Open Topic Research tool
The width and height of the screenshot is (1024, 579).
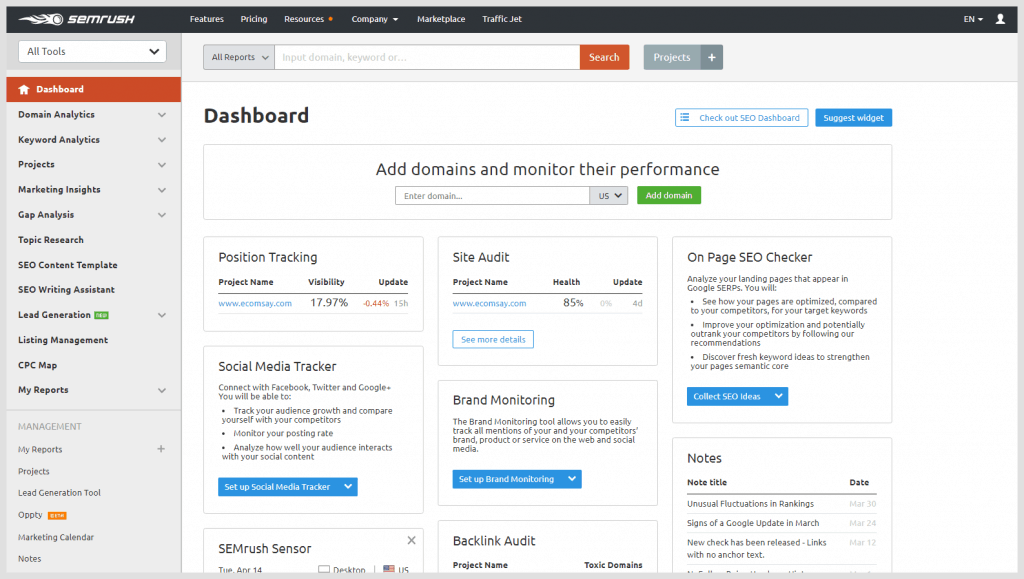tap(51, 240)
